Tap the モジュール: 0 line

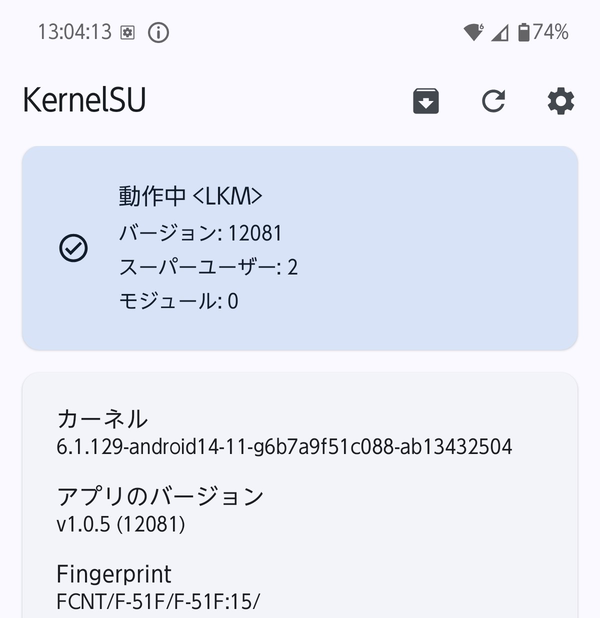tap(178, 301)
